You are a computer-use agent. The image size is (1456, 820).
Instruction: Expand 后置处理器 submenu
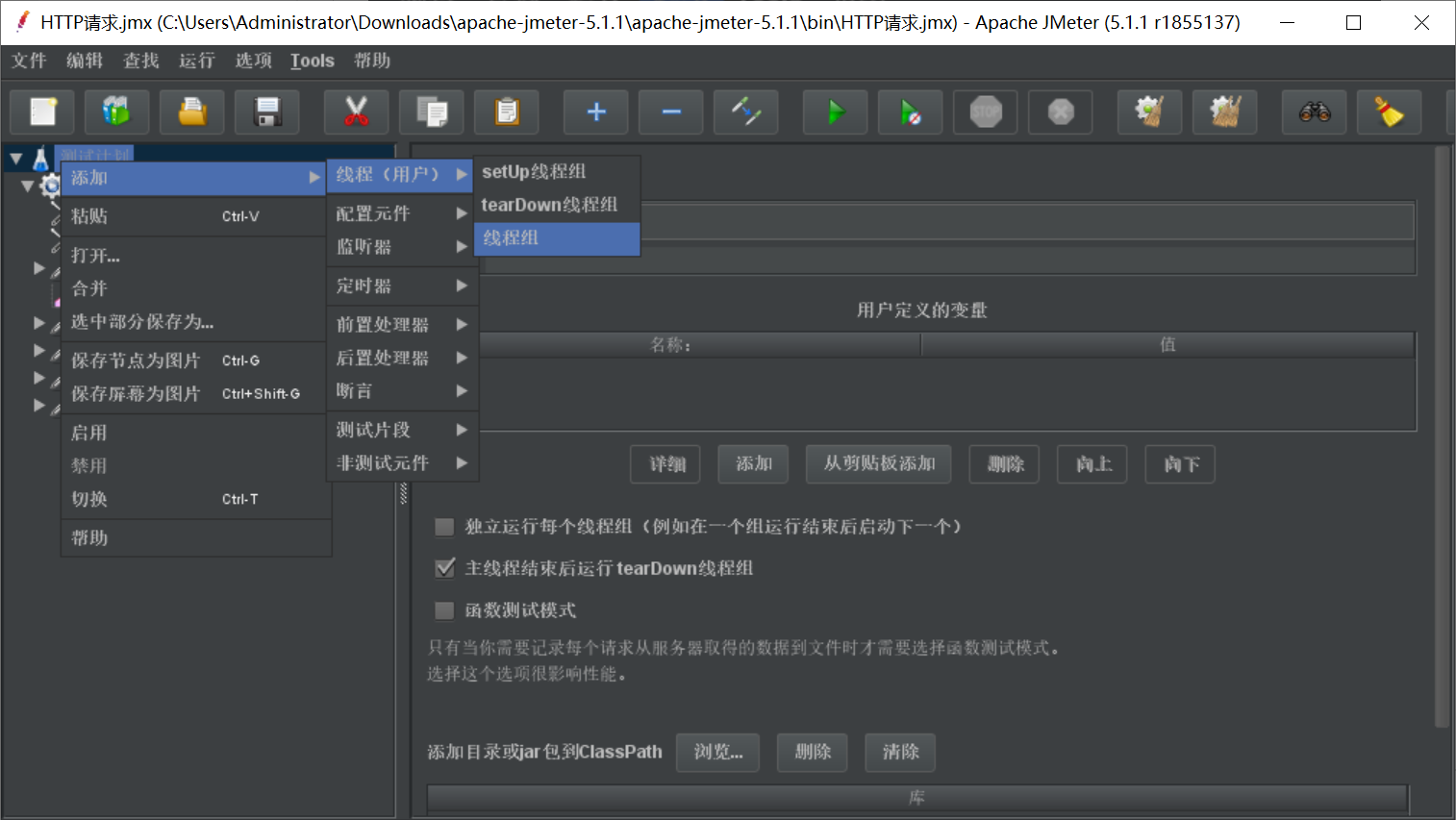point(402,358)
